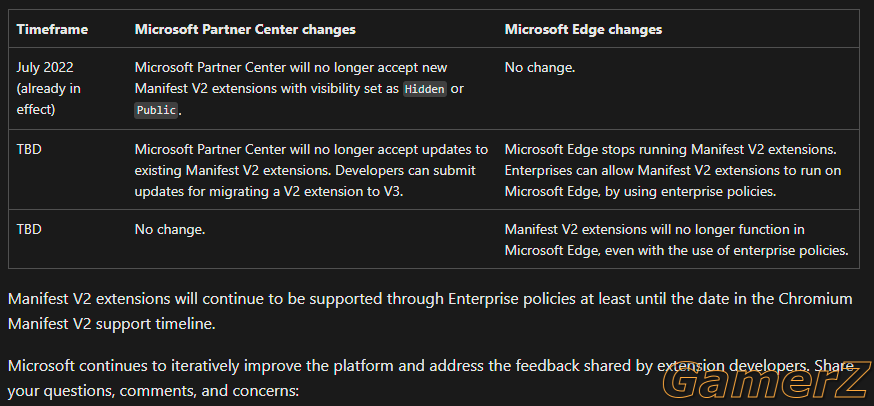Click the "already in effect" note text
874x406 pixels.
[x=48, y=99]
